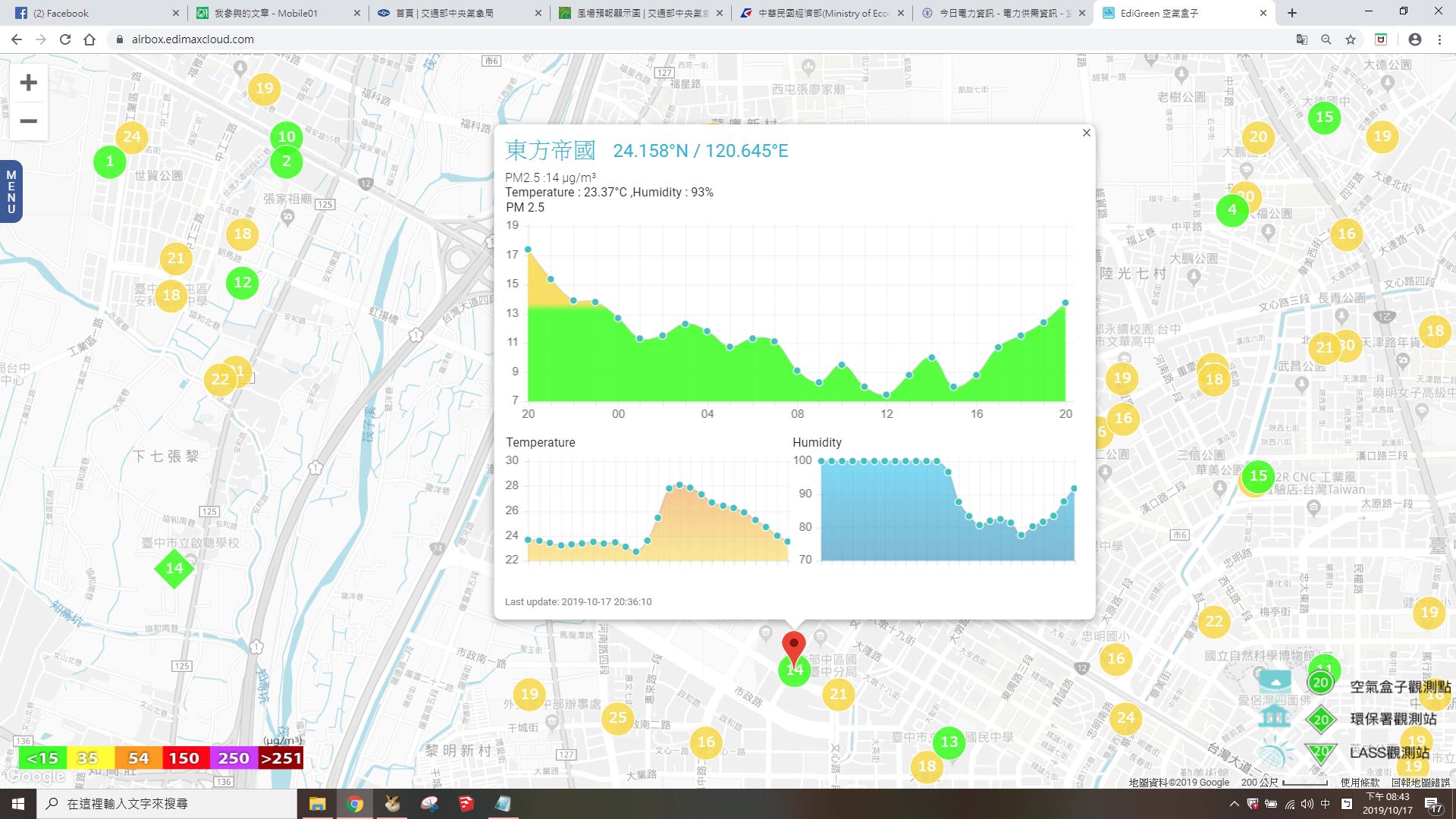Zoom out the map with minus button

click(28, 121)
